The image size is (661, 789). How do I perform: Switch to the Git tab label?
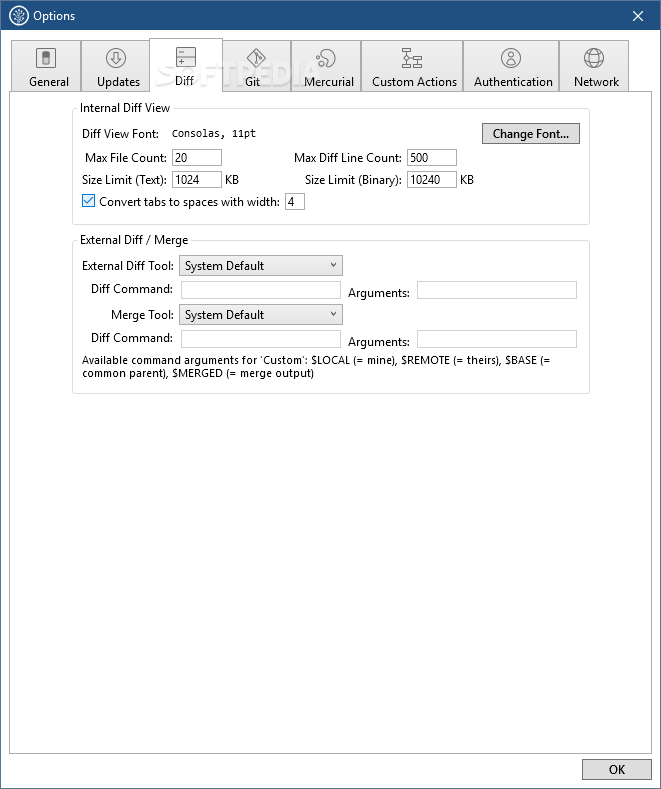click(x=253, y=82)
